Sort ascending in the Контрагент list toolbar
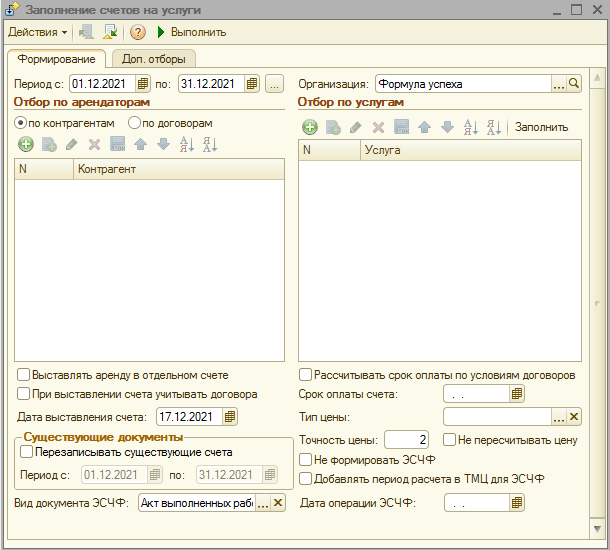Screen dimensions: 610x550 (186, 144)
